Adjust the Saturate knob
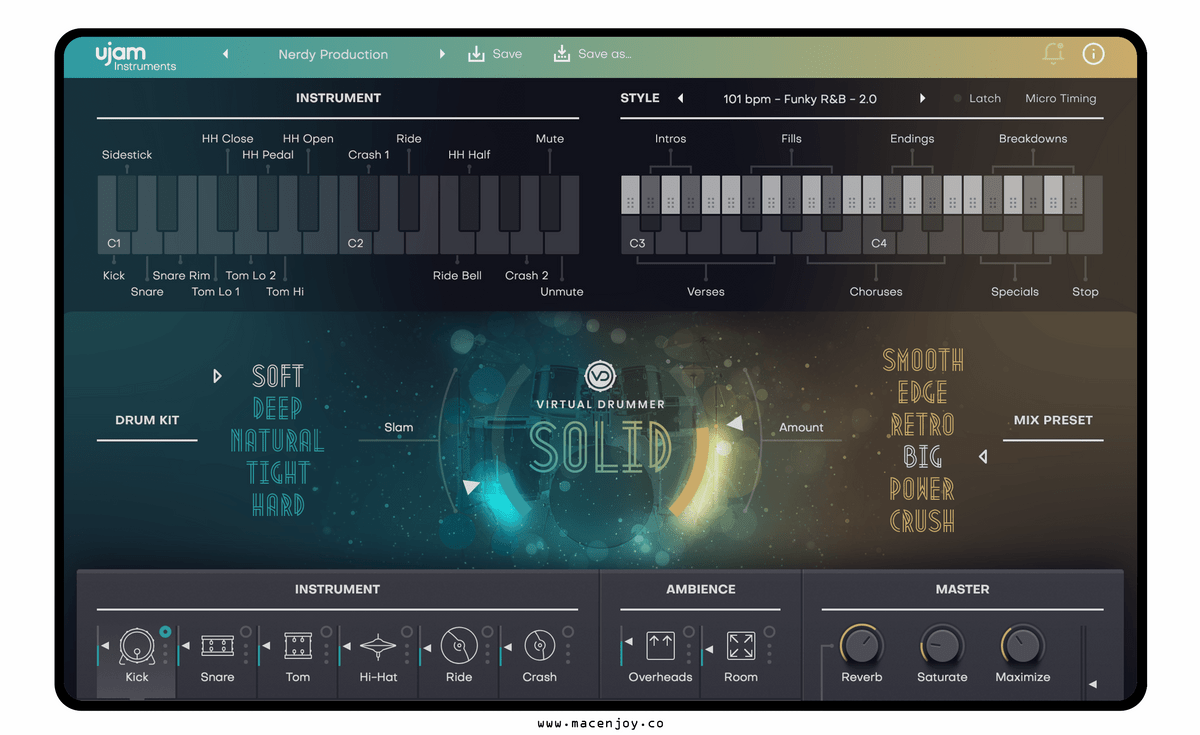This screenshot has width=1200, height=735. pos(942,646)
